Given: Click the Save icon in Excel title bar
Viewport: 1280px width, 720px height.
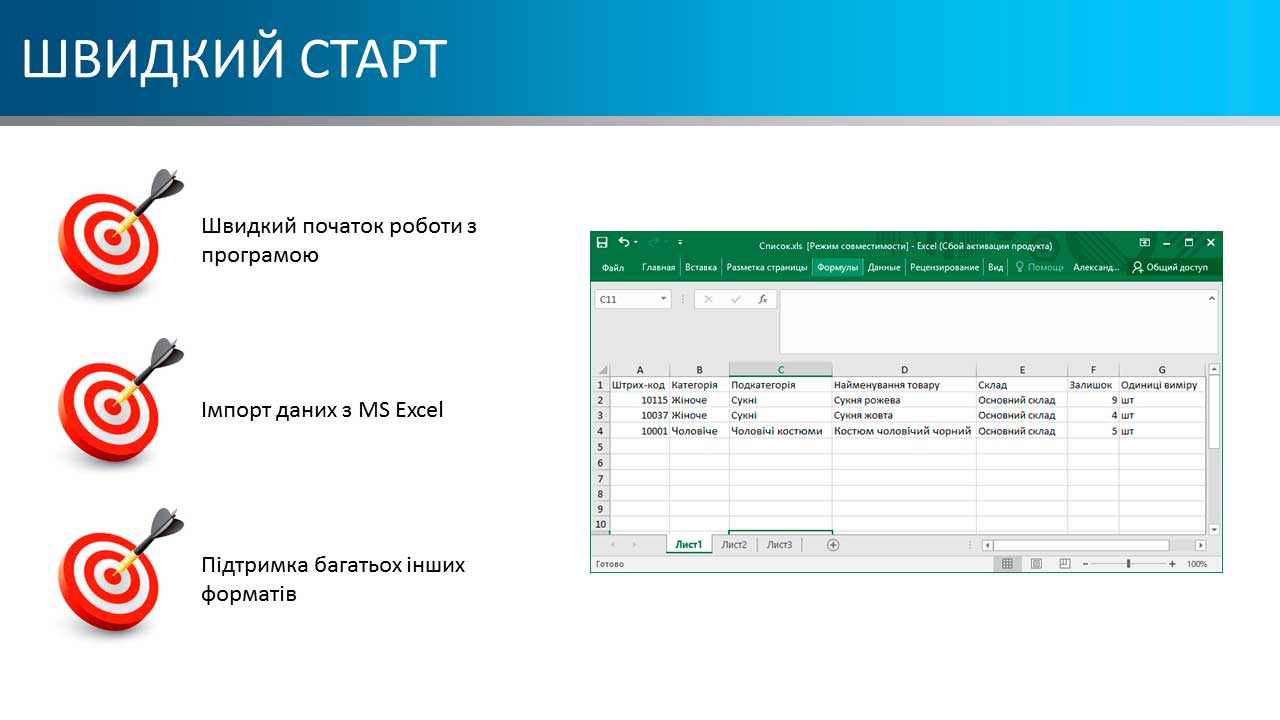Looking at the screenshot, I should pos(602,242).
